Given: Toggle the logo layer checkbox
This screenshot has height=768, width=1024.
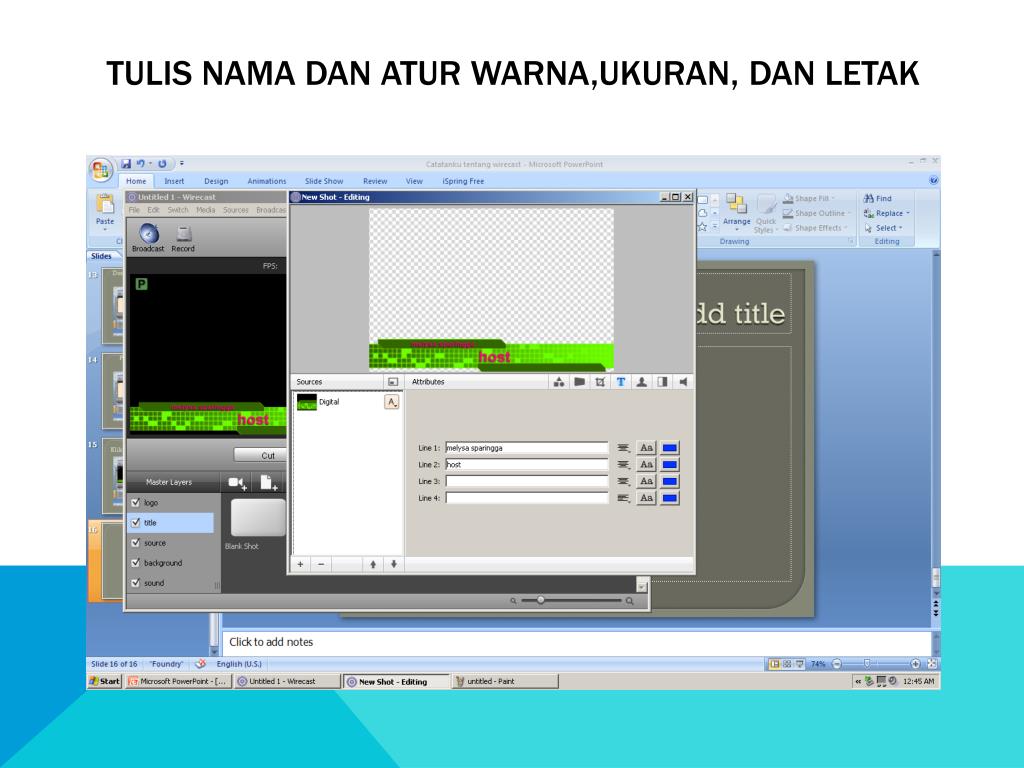Looking at the screenshot, I should coord(136,502).
